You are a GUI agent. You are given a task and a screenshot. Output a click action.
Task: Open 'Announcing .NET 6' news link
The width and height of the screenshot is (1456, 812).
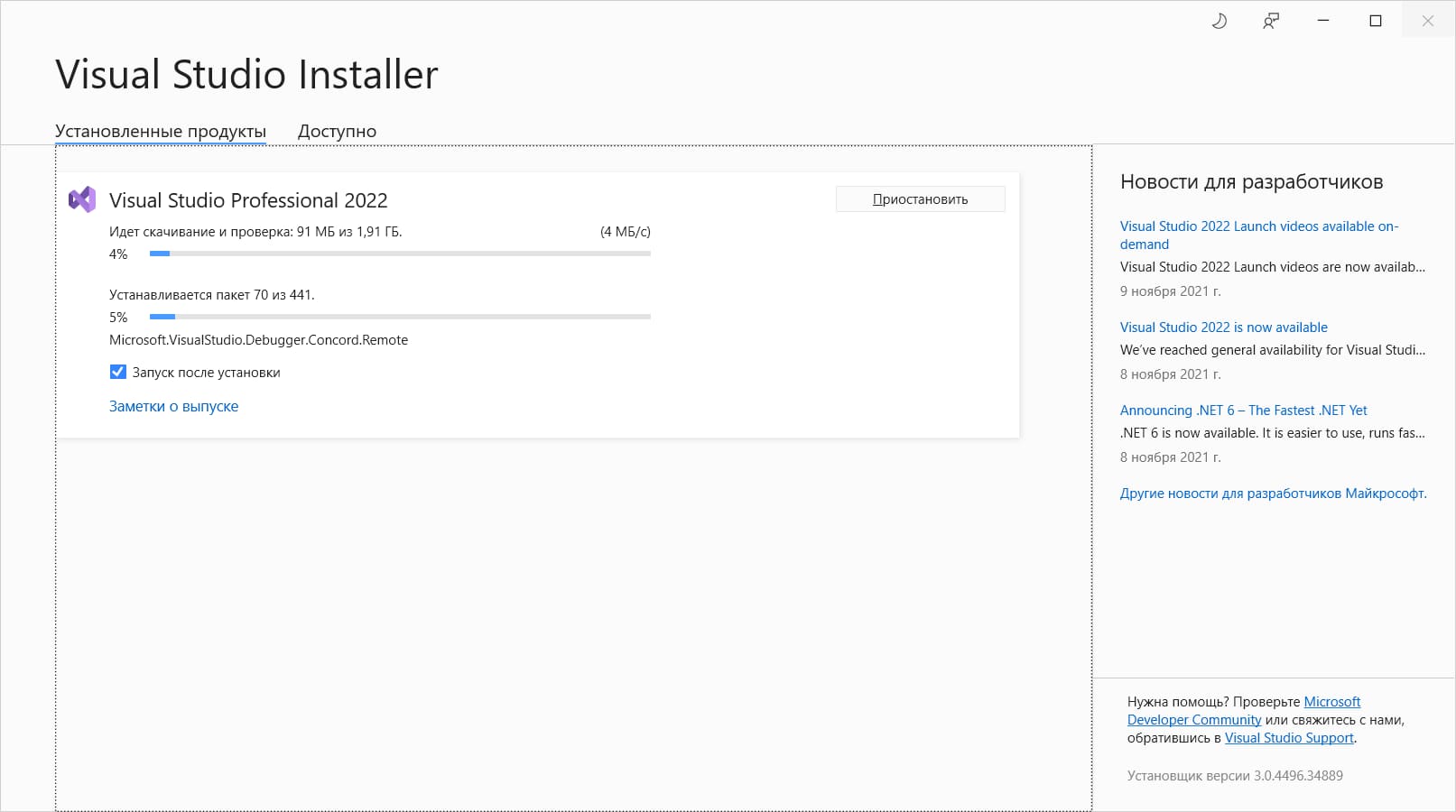tap(1243, 410)
